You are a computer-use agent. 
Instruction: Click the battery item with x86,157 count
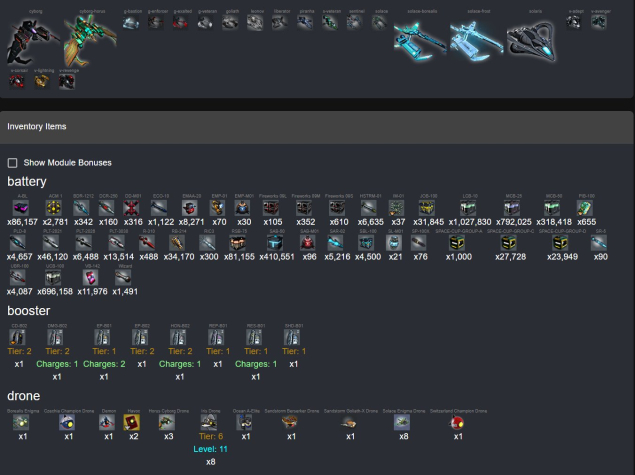point(22,206)
